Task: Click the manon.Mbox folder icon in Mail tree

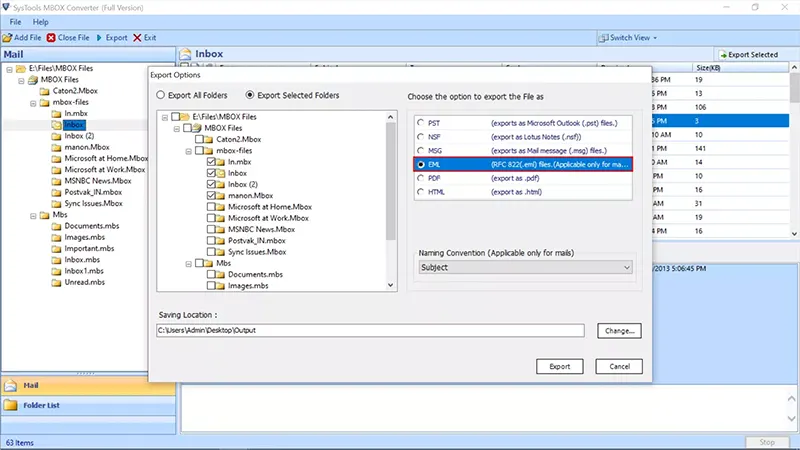Action: pyautogui.click(x=56, y=147)
